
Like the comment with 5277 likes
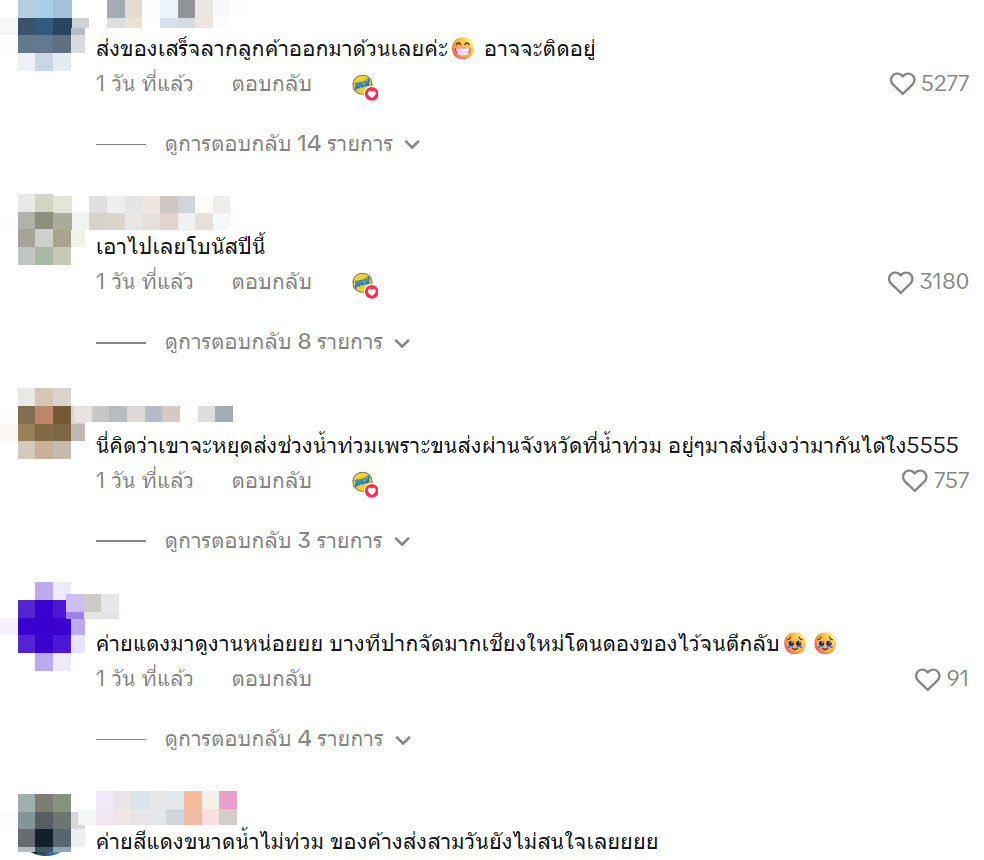[x=902, y=83]
